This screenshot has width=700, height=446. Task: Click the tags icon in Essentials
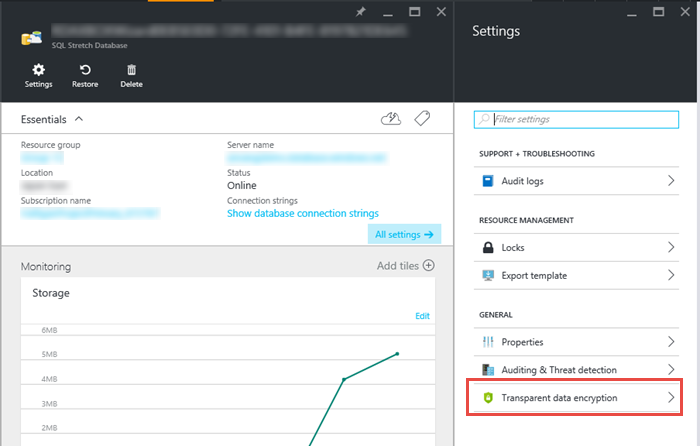[x=422, y=119]
